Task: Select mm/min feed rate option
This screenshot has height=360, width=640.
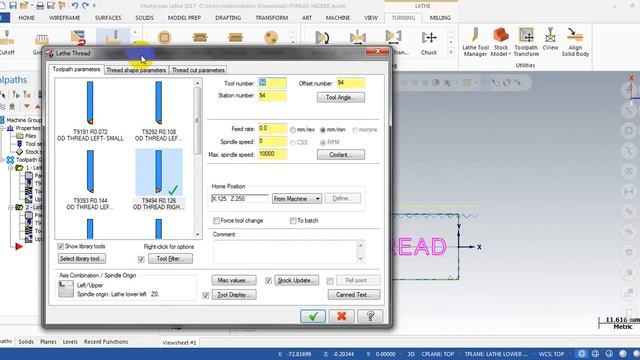Action: click(x=333, y=130)
